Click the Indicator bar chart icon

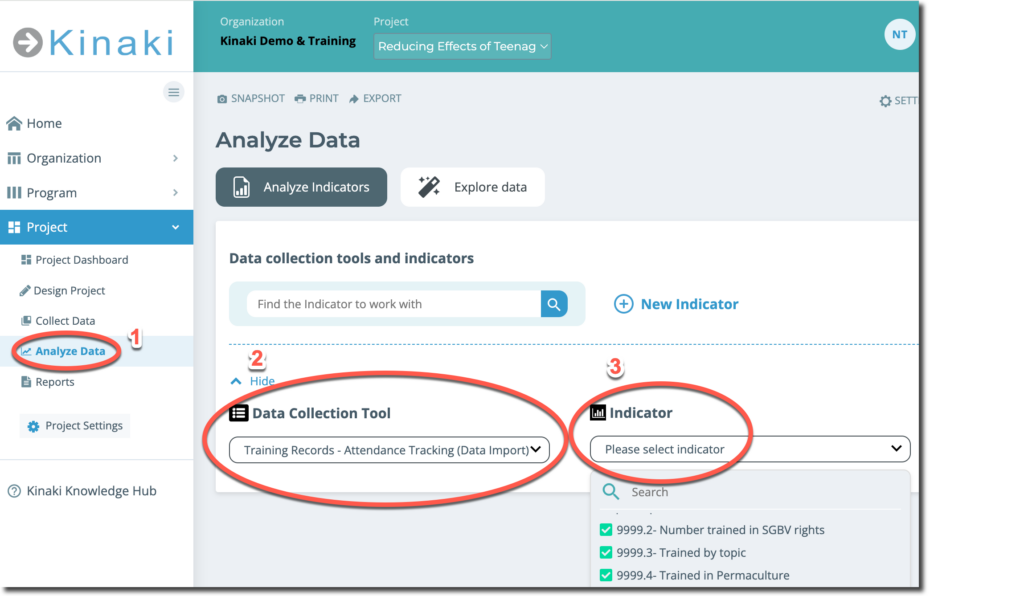[598, 413]
